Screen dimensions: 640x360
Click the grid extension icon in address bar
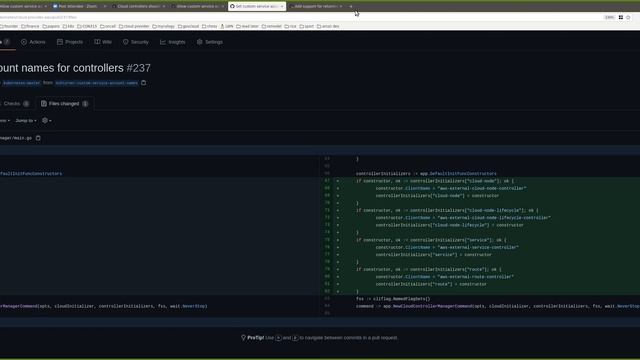(x=621, y=18)
